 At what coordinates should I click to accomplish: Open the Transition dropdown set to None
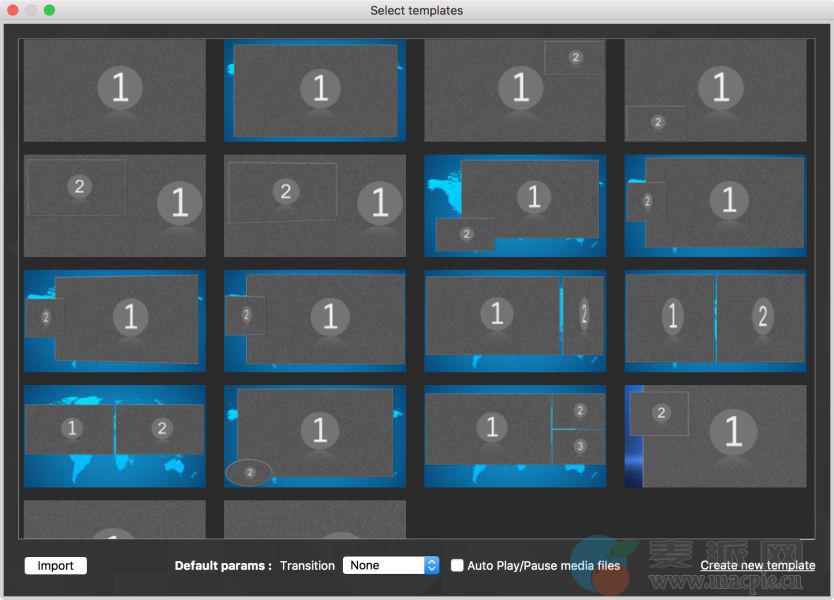(391, 565)
